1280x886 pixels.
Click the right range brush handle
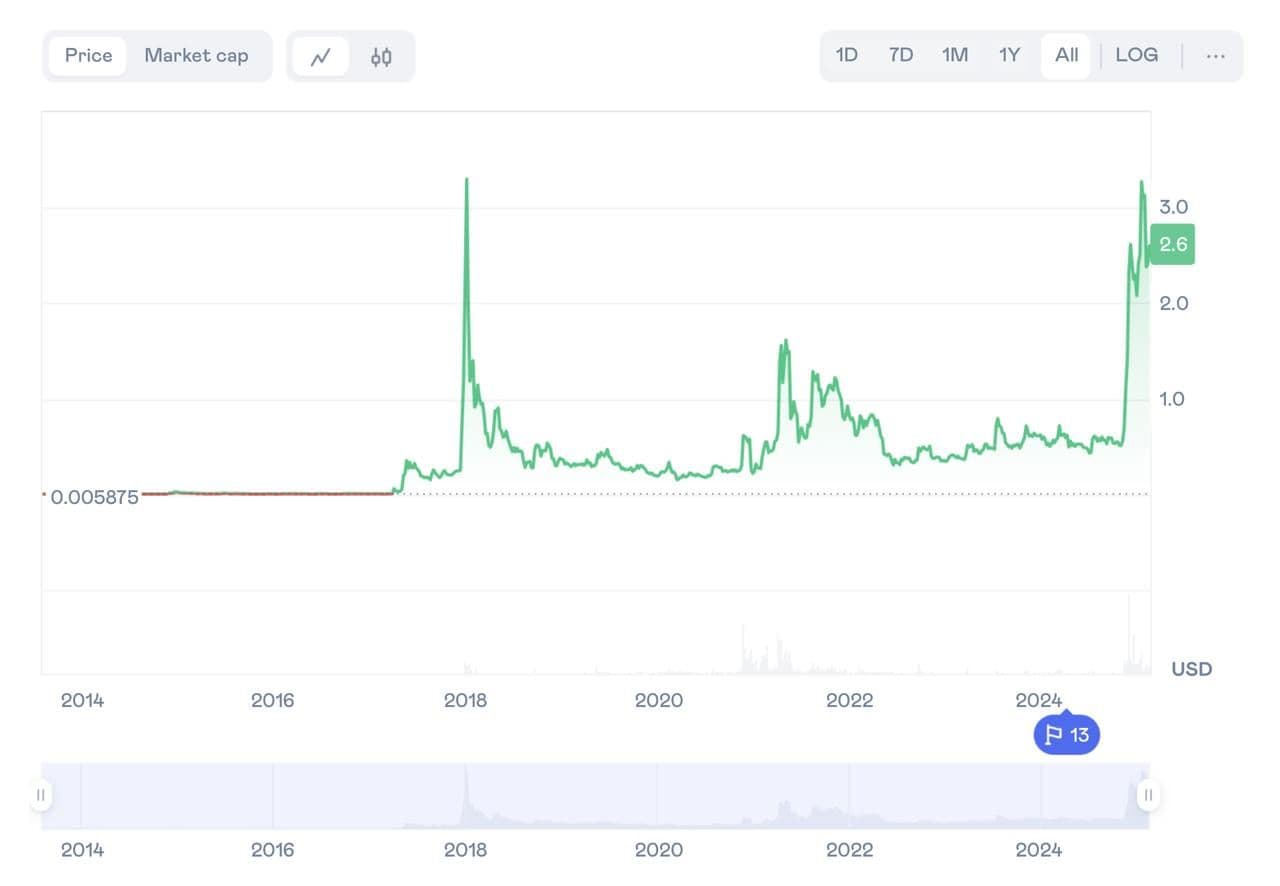coord(1147,795)
